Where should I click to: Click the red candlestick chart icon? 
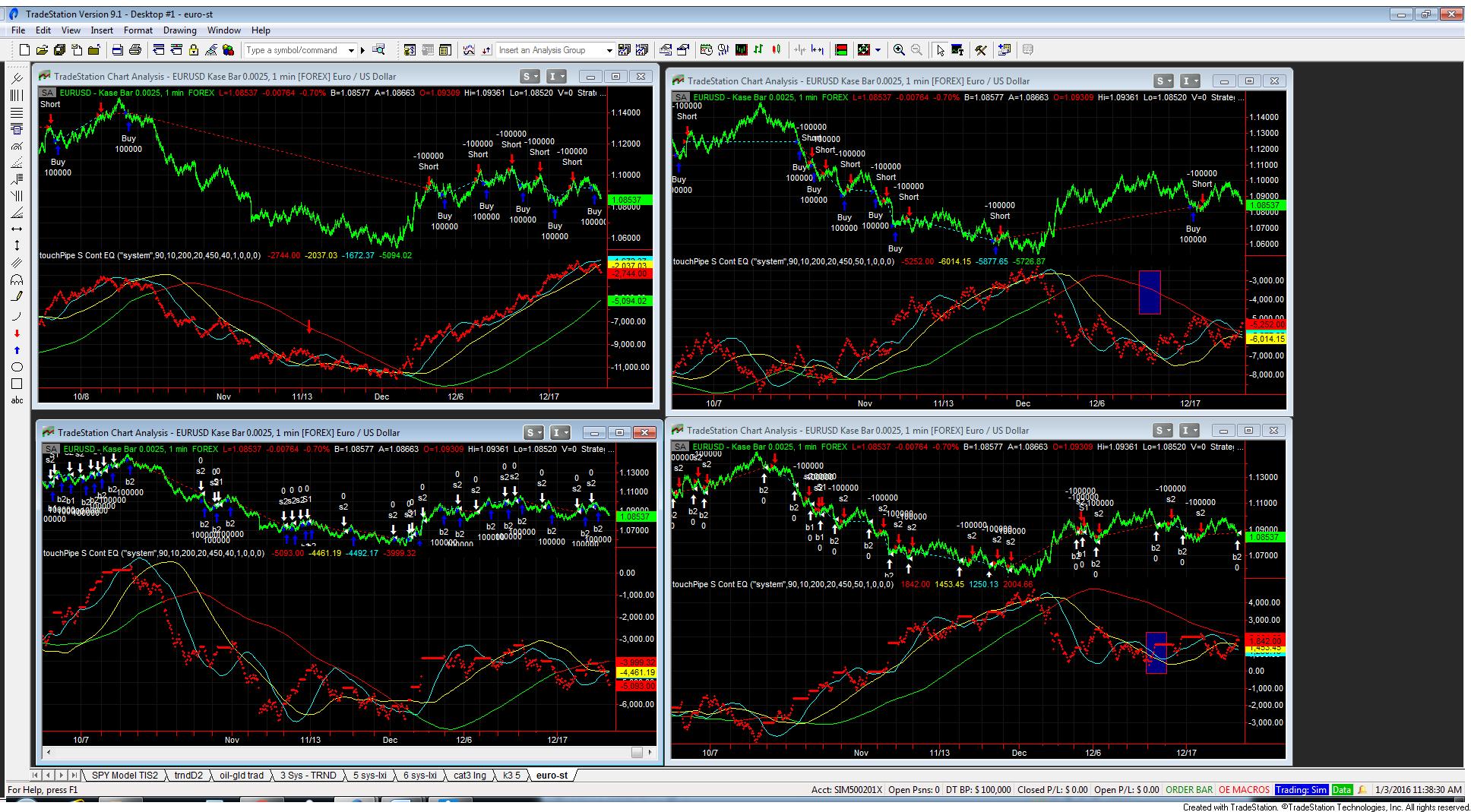click(x=777, y=50)
